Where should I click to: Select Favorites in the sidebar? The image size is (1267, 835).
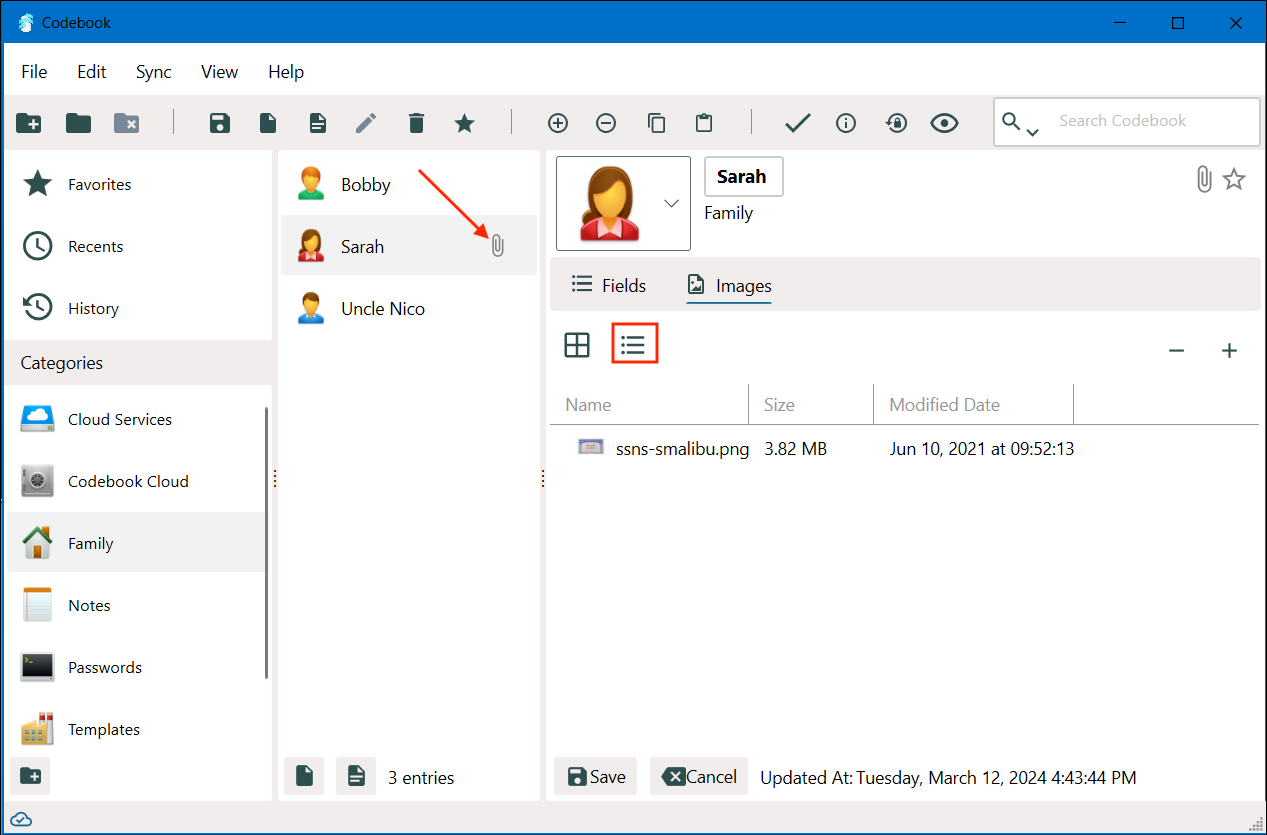(x=138, y=184)
